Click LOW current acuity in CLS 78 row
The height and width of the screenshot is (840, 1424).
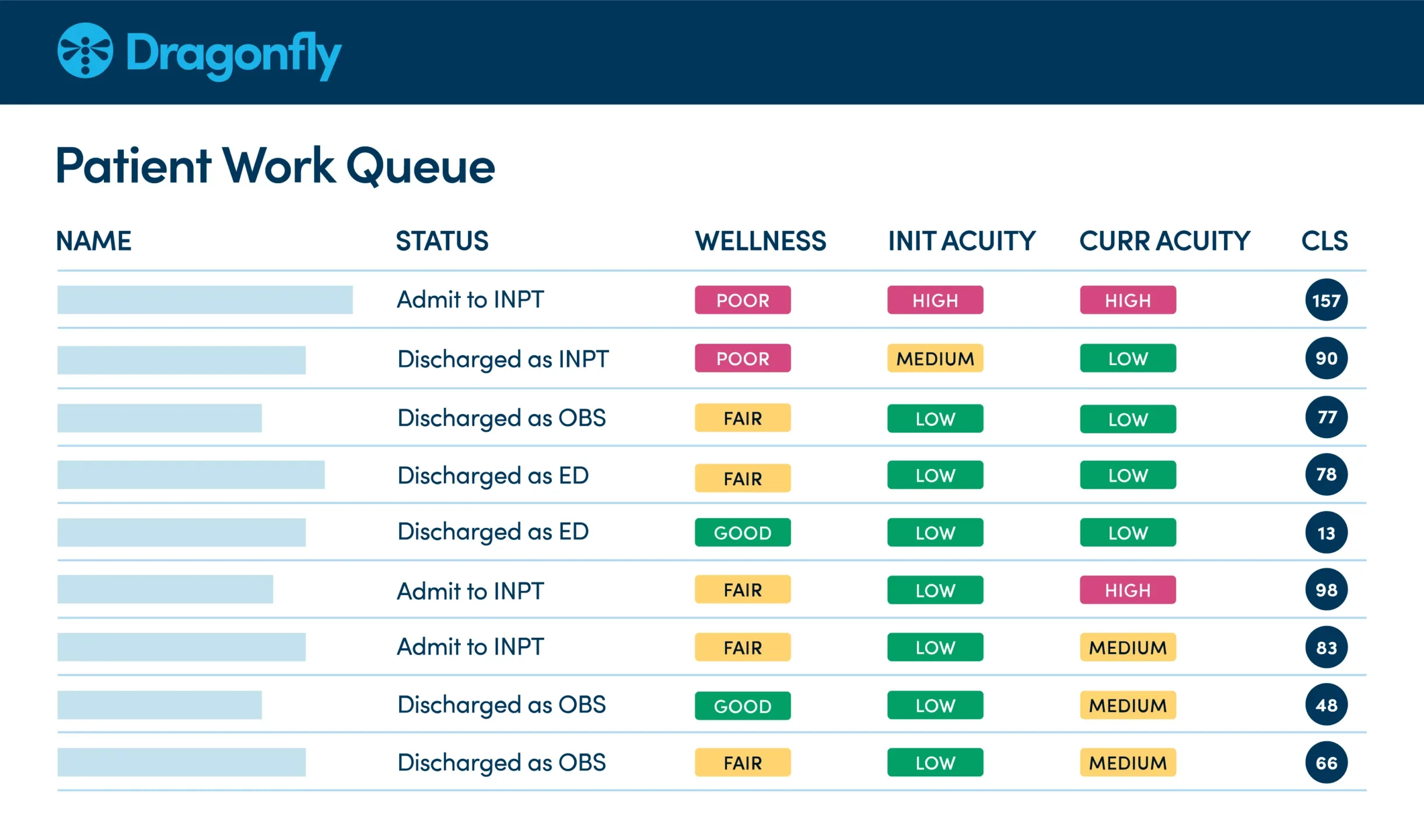[x=1128, y=475]
